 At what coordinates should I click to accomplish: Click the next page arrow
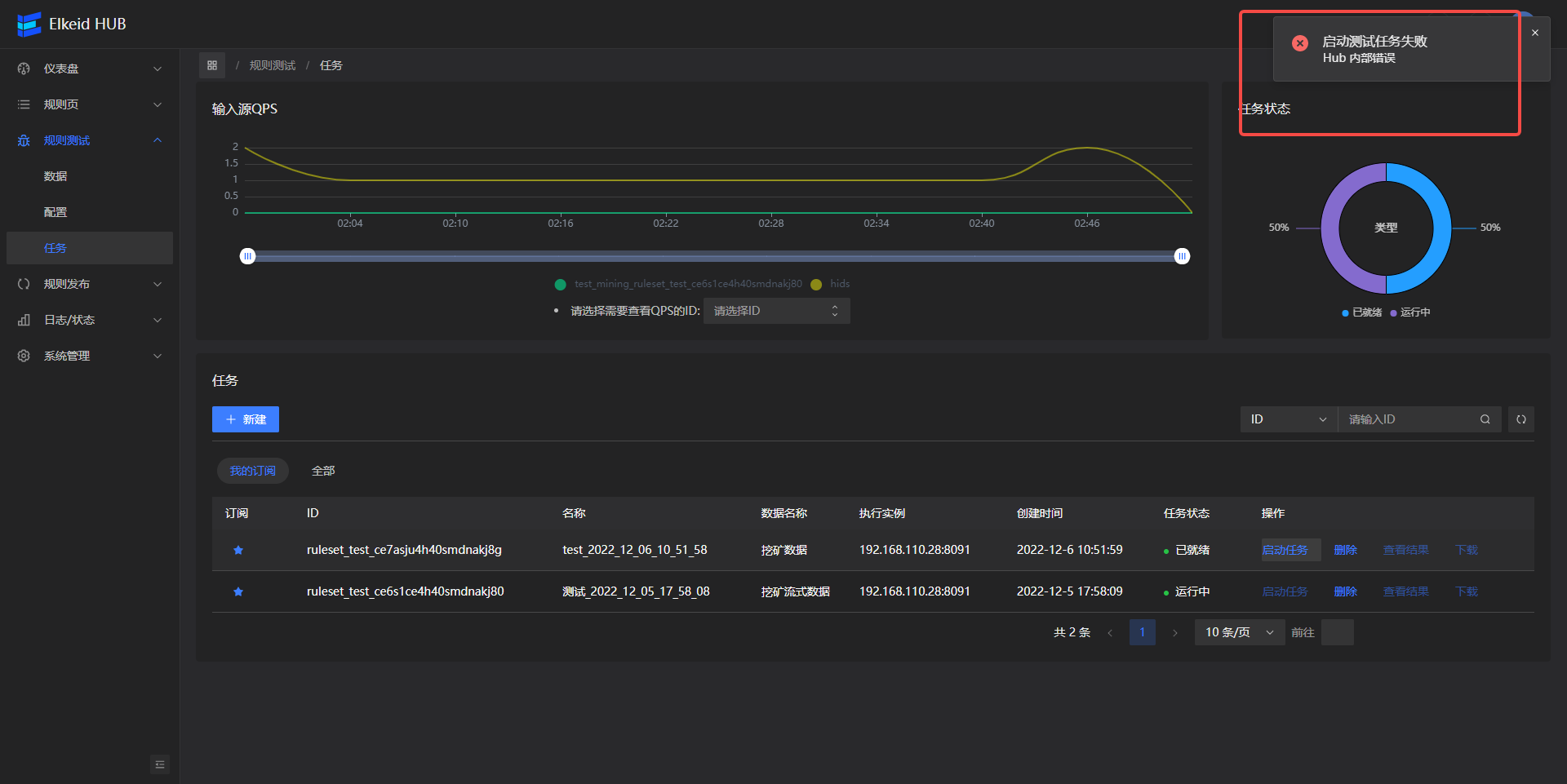tap(1175, 632)
